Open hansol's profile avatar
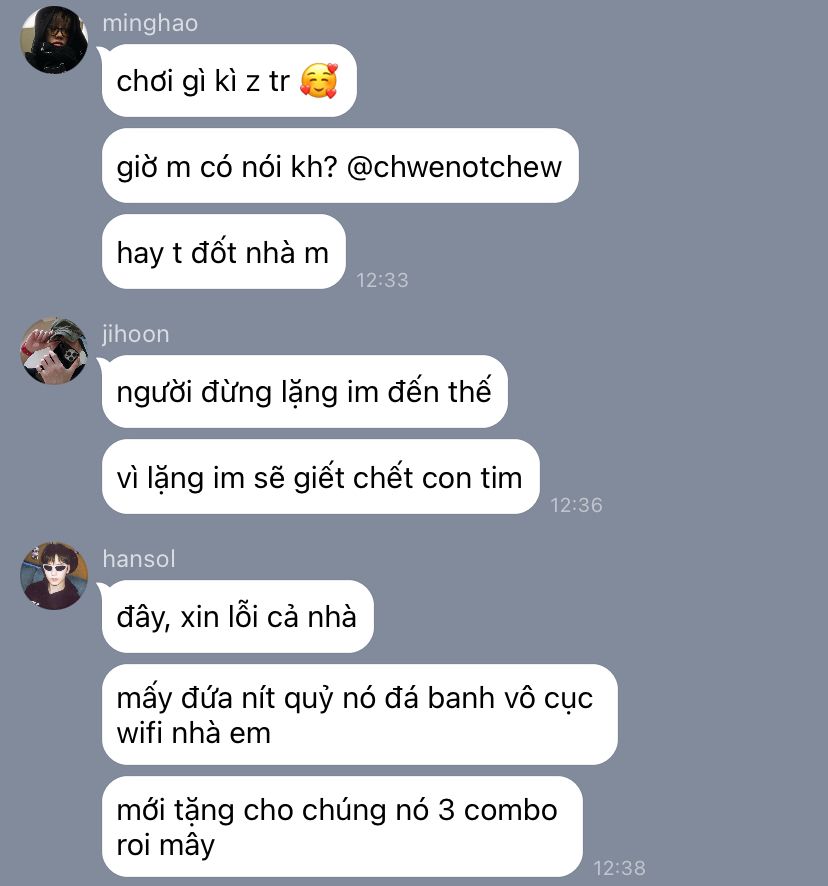 pyautogui.click(x=54, y=575)
